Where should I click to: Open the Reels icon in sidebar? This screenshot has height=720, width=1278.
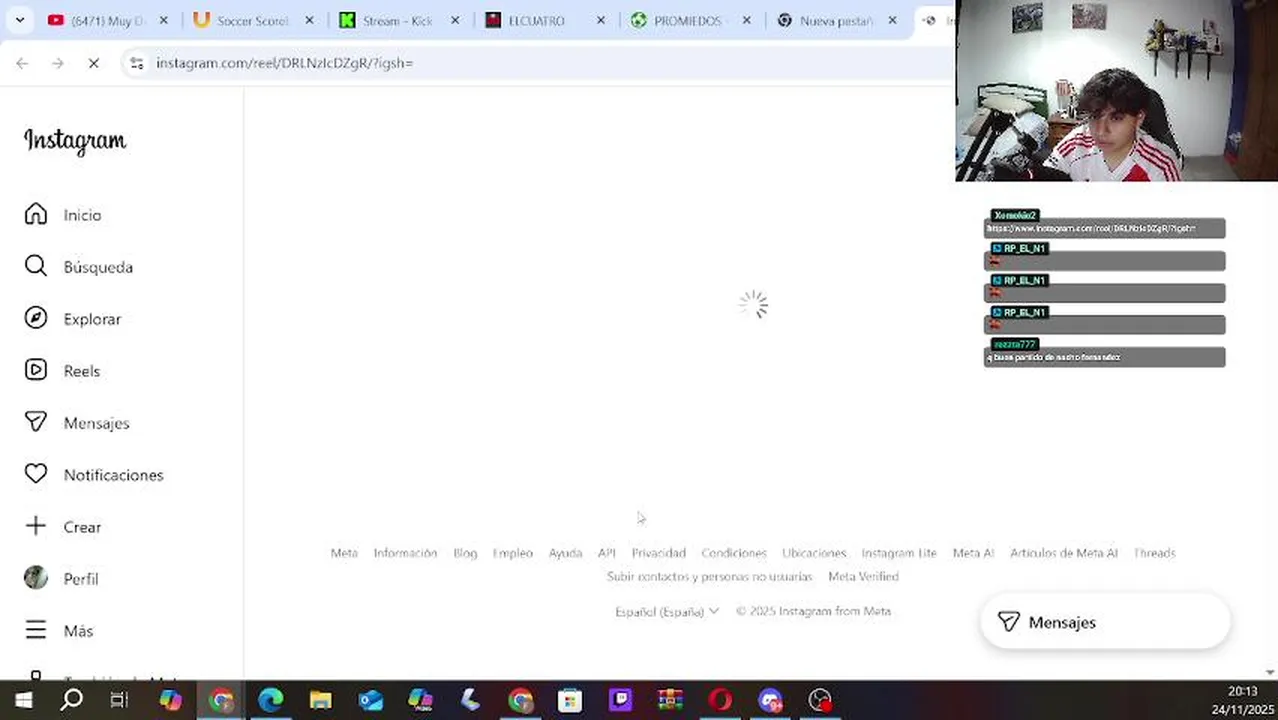click(x=36, y=370)
